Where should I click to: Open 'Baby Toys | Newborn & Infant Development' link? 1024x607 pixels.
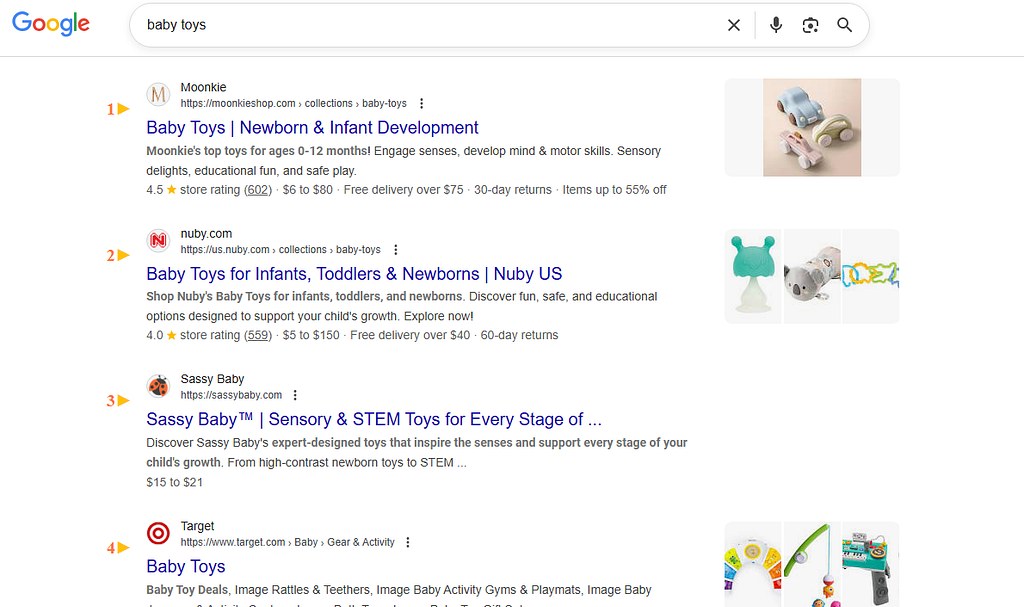click(312, 127)
